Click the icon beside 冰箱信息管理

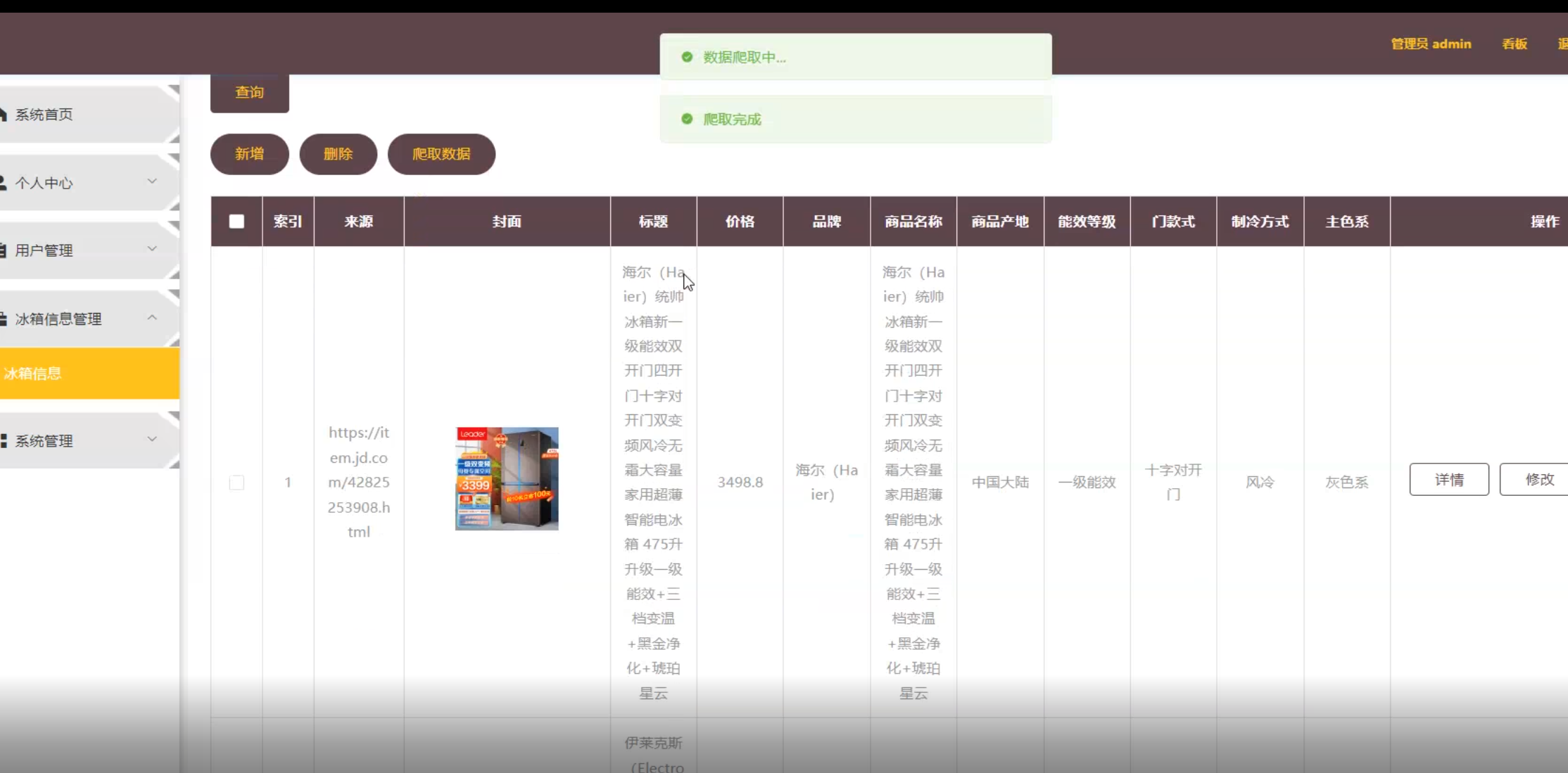(x=4, y=318)
